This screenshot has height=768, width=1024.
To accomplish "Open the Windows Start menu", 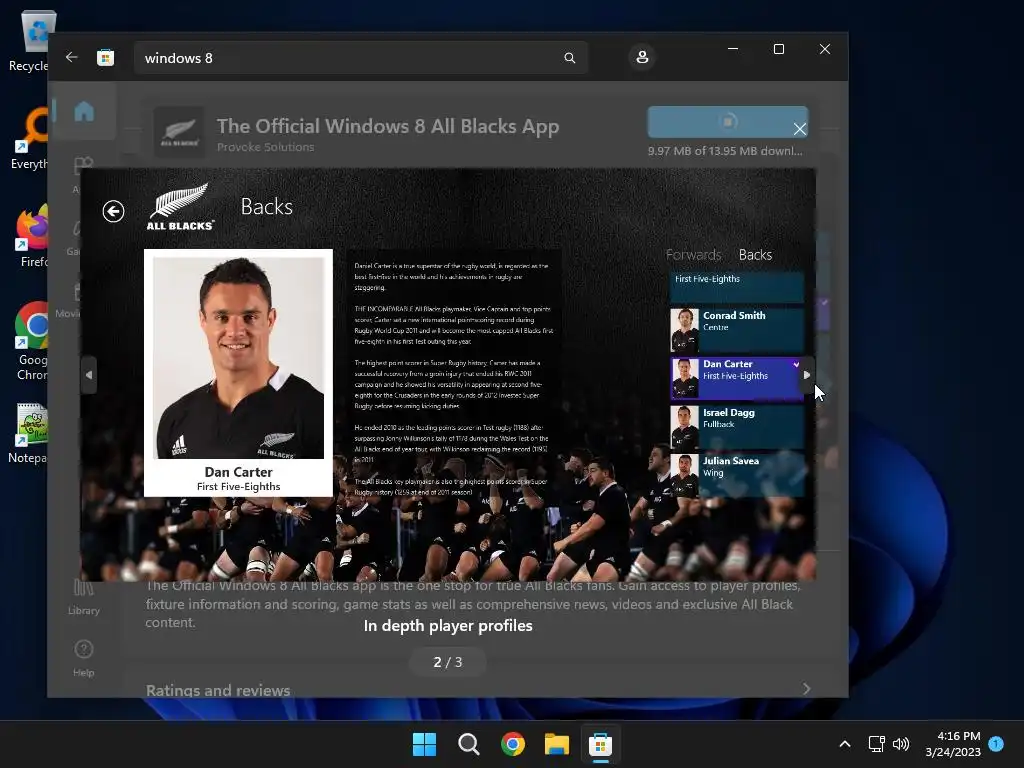I will click(424, 744).
